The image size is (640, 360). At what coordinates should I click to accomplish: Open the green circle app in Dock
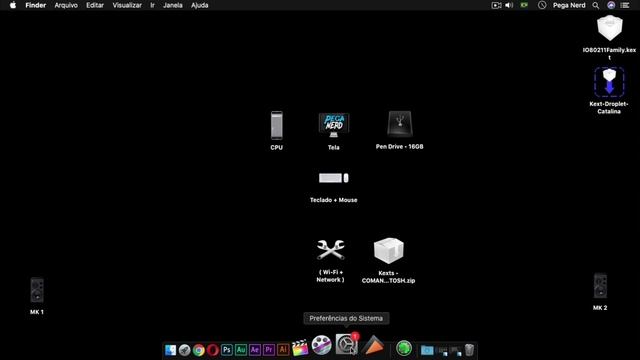click(404, 348)
